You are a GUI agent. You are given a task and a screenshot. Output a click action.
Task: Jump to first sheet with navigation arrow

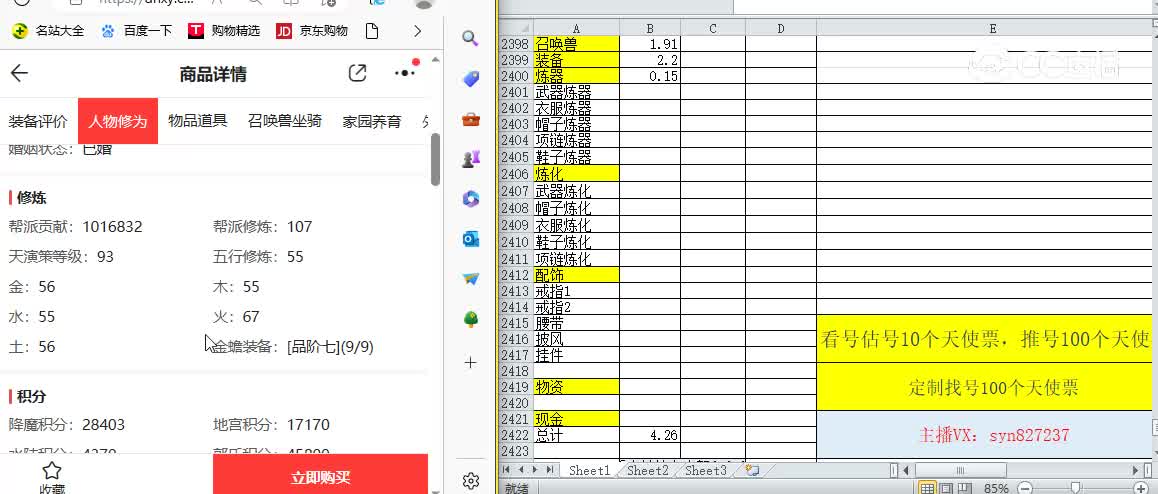[x=507, y=470]
